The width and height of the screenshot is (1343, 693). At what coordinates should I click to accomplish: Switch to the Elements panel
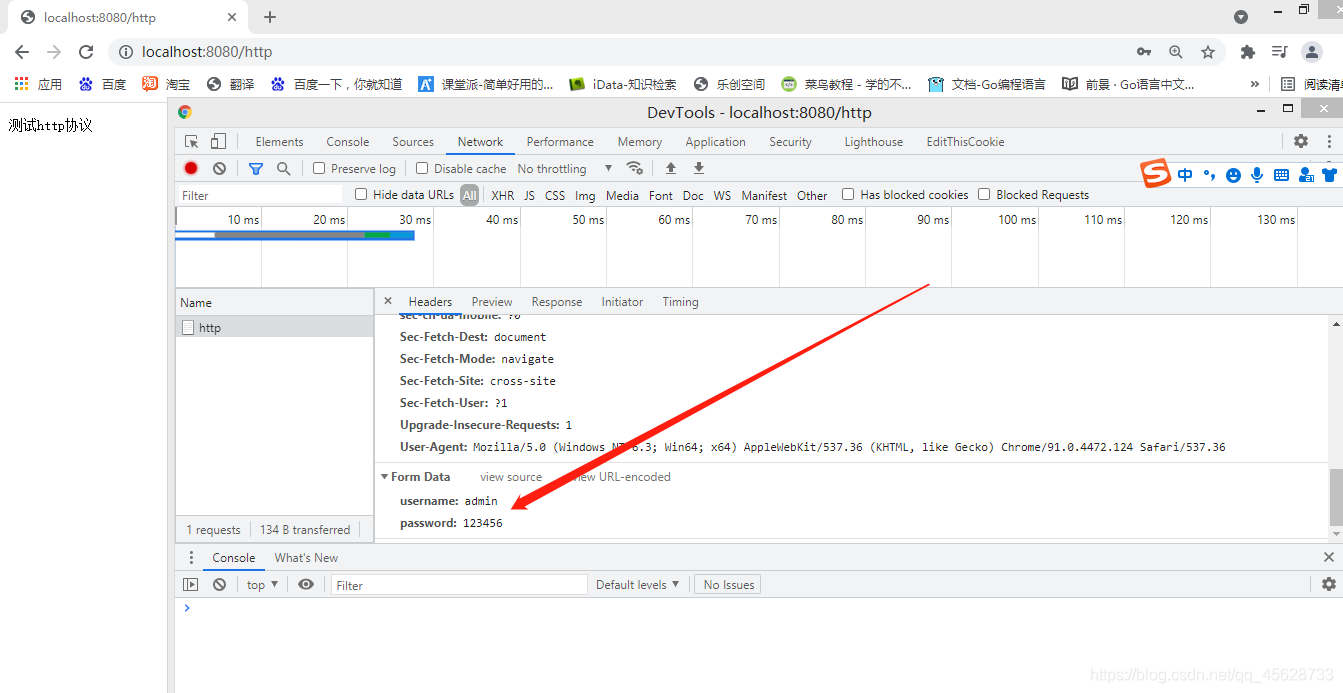[279, 141]
